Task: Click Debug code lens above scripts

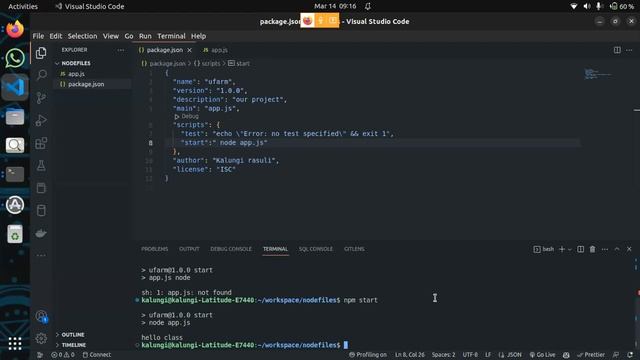Action: pyautogui.click(x=187, y=116)
